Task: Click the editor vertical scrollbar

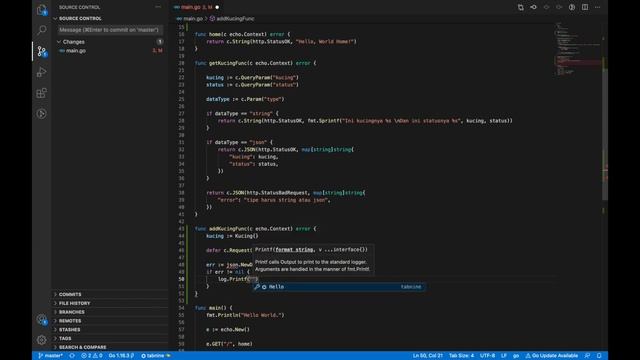Action: pyautogui.click(x=605, y=135)
